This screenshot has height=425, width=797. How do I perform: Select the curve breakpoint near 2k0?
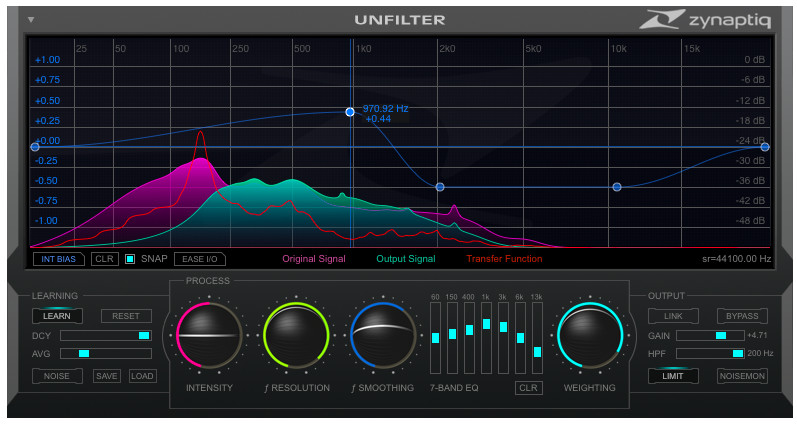(440, 187)
